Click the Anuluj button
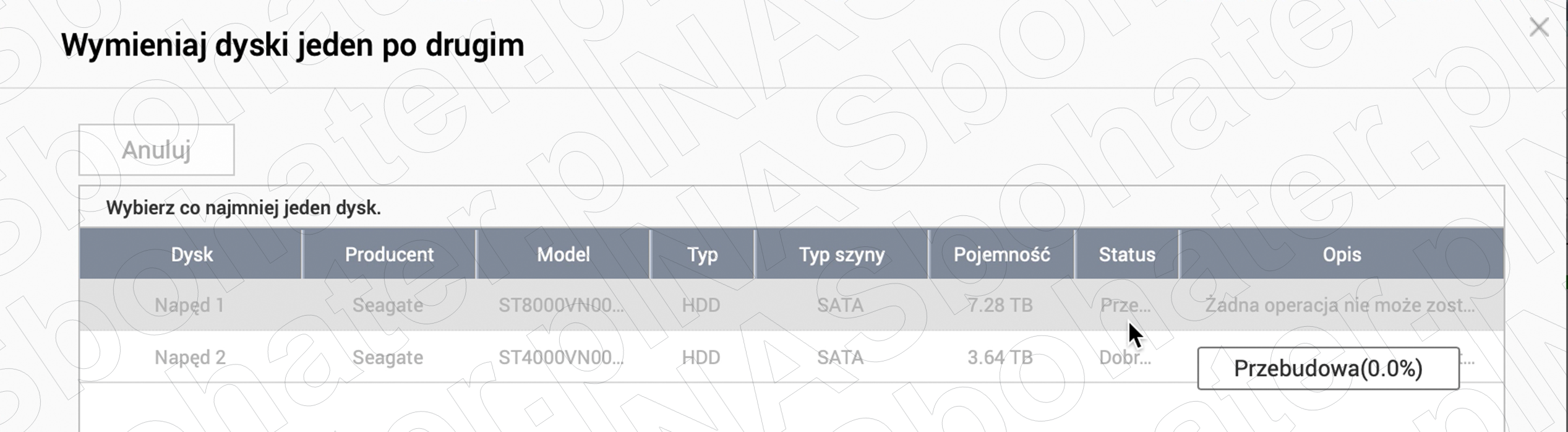This screenshot has height=432, width=1568. click(x=156, y=150)
